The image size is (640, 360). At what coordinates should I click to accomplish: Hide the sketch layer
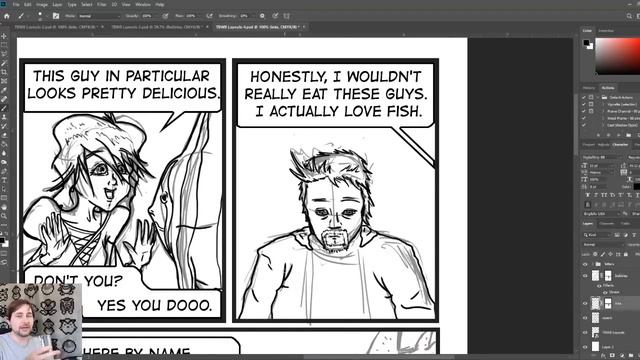click(585, 318)
